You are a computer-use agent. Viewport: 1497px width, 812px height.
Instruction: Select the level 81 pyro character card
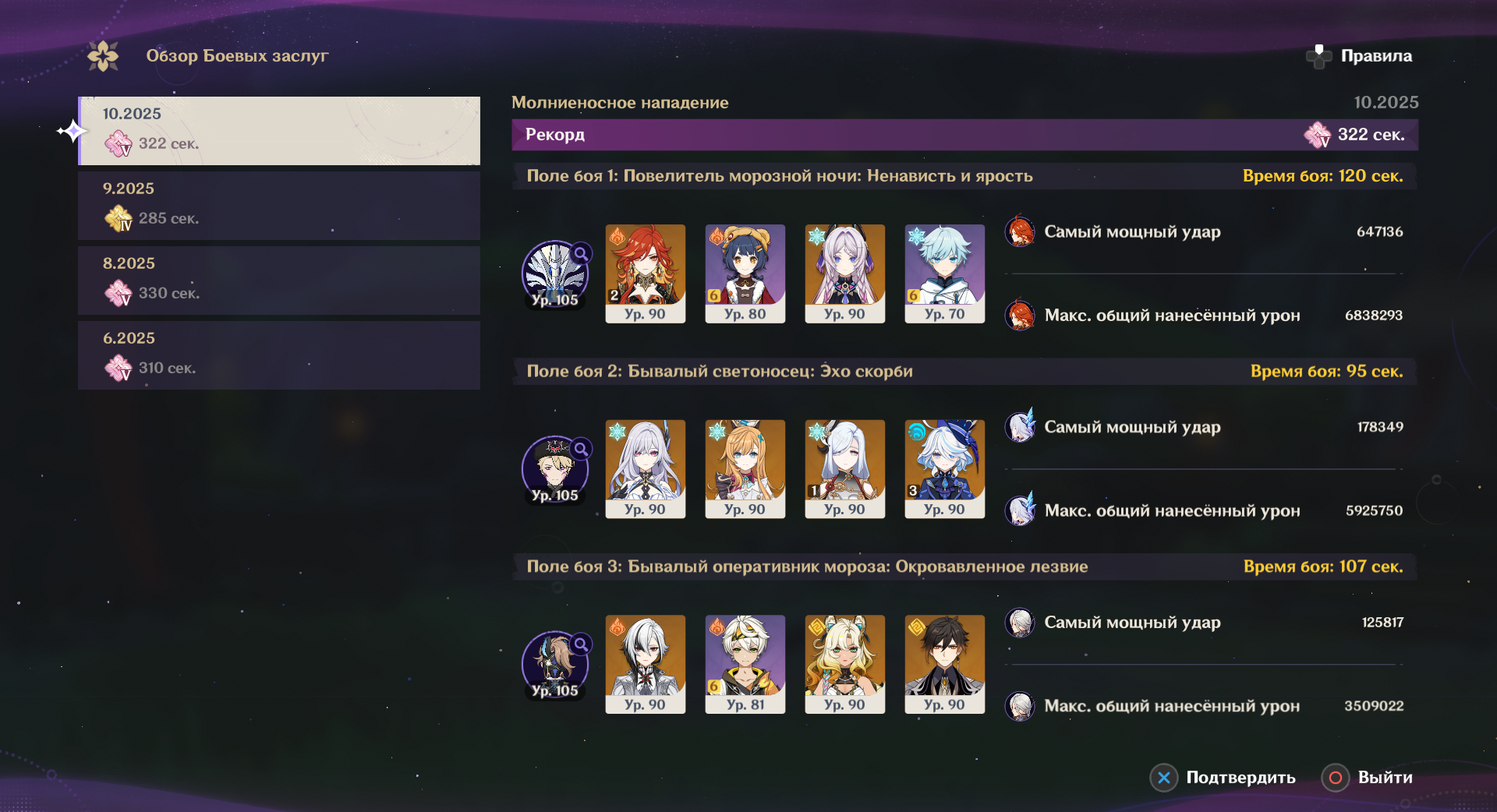coord(745,664)
